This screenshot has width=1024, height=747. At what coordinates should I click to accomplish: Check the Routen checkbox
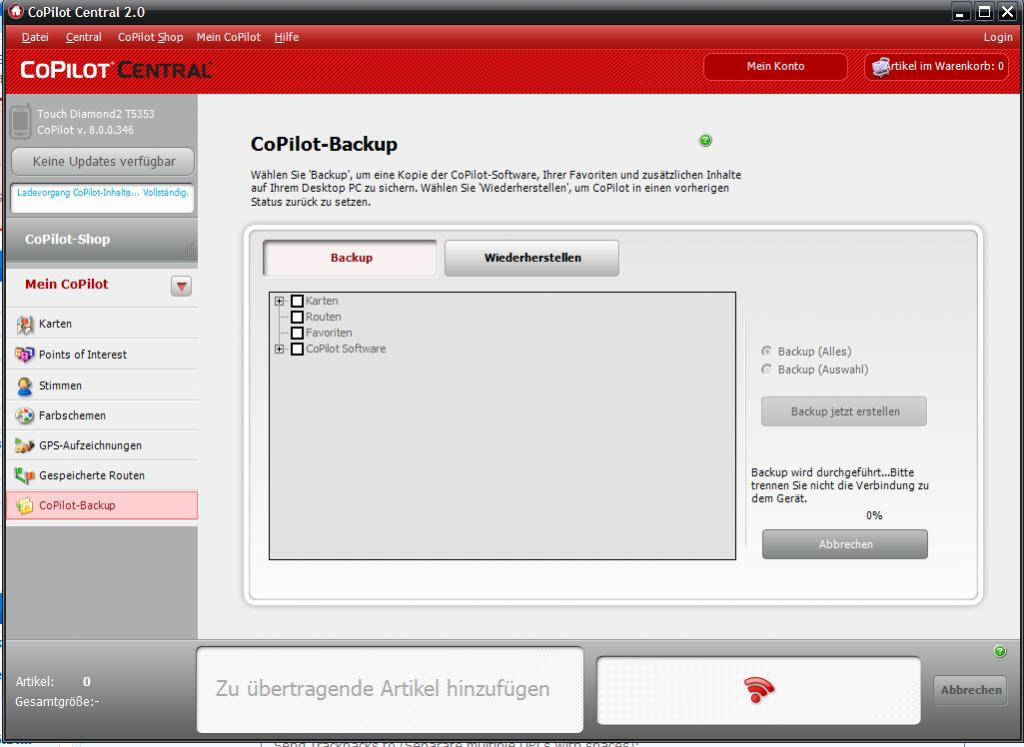coord(297,317)
